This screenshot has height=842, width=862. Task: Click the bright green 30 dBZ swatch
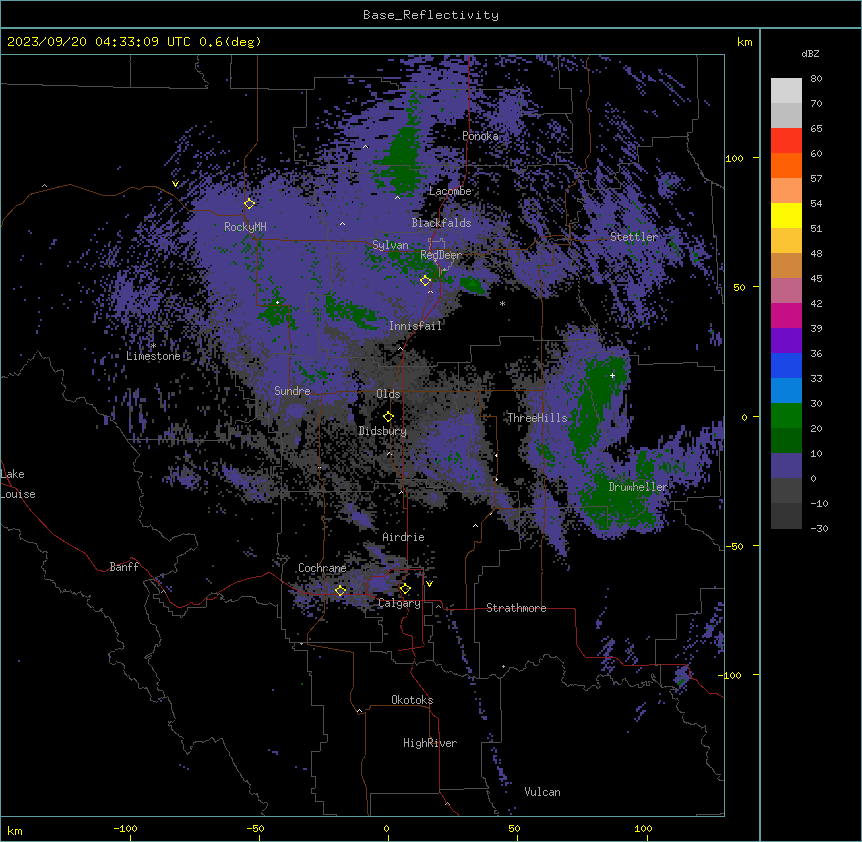pos(786,416)
